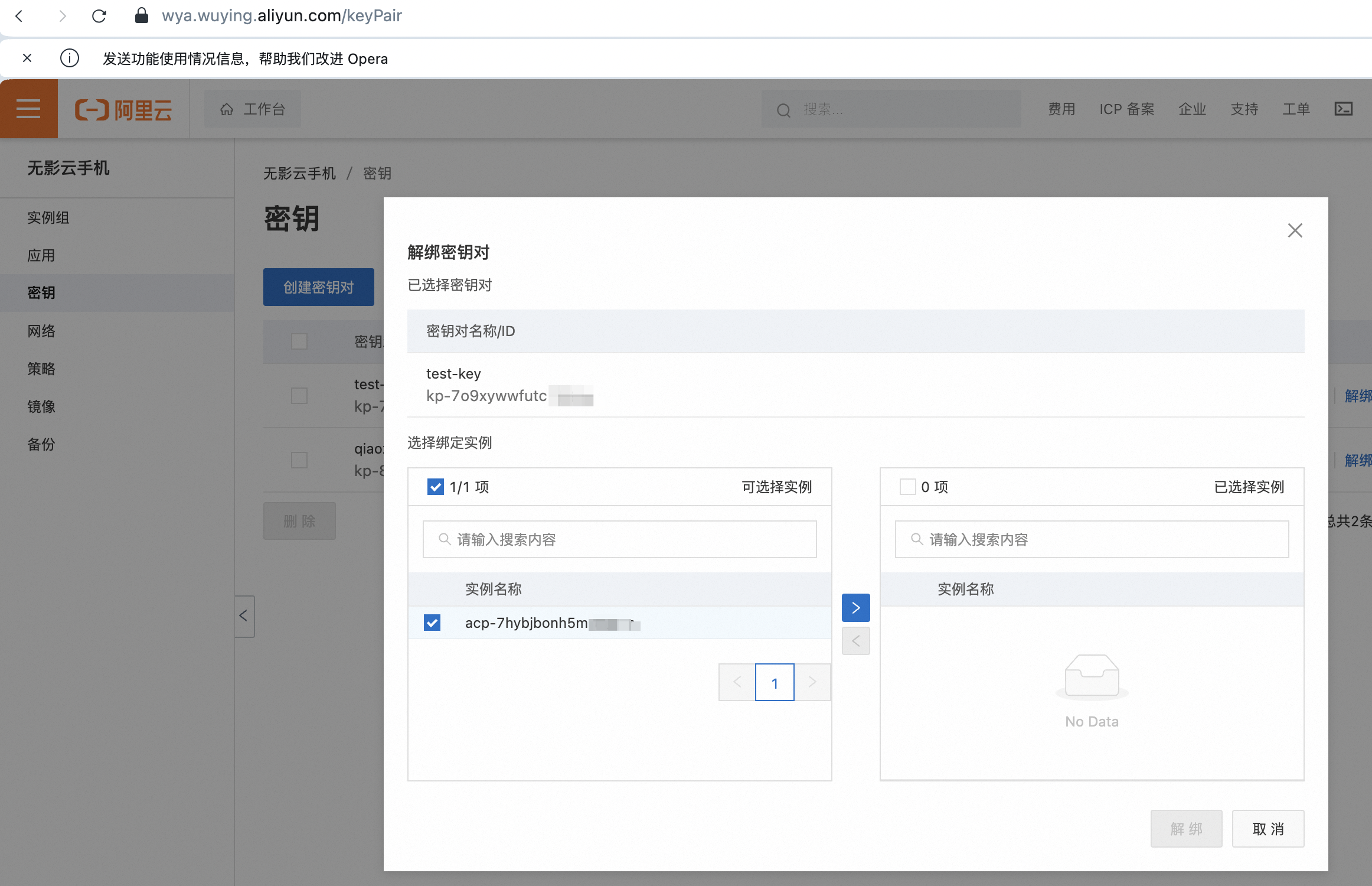Click the browser address bar URL
This screenshot has width=1372, height=886.
pos(282,15)
